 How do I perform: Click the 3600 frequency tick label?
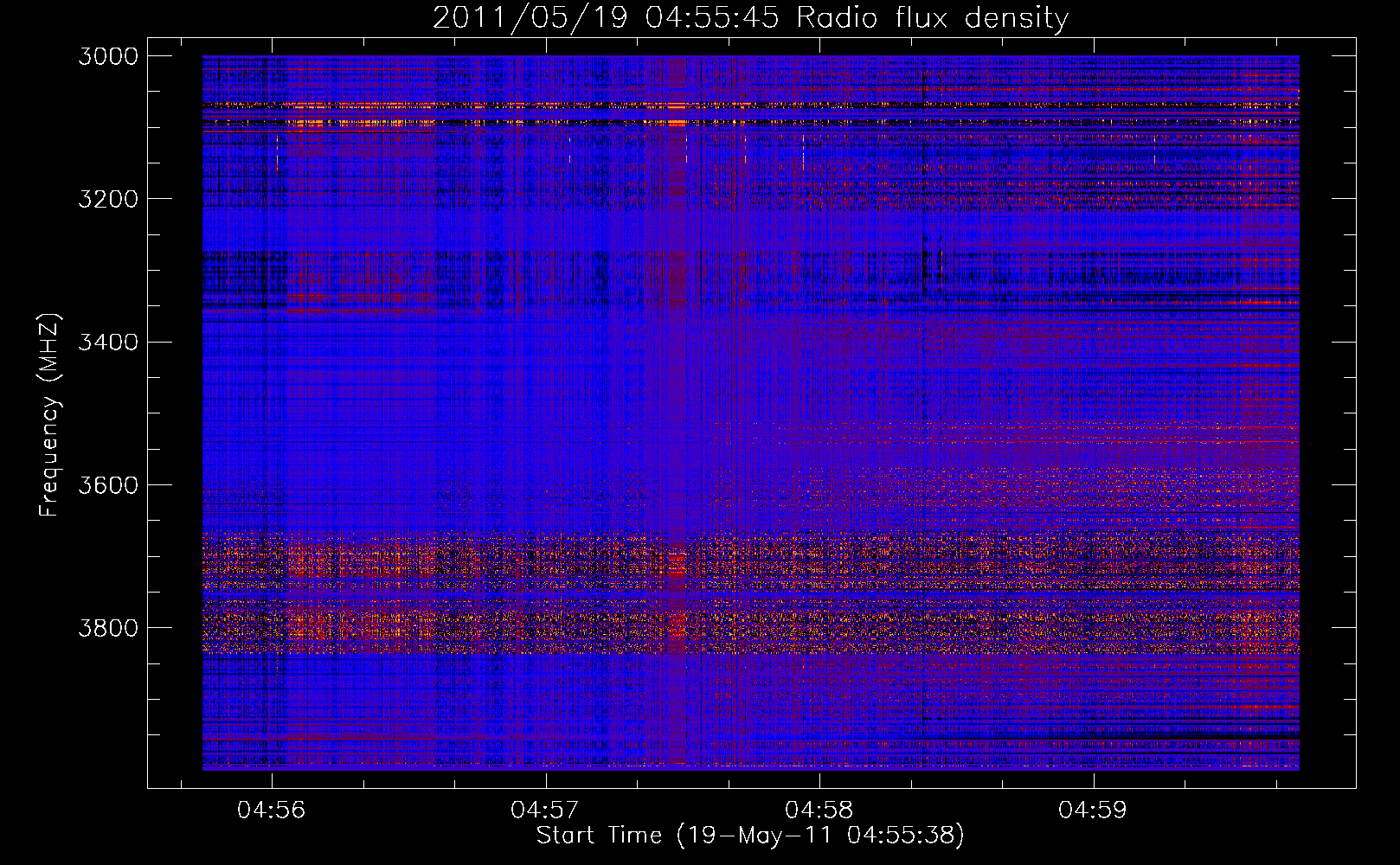[x=108, y=484]
